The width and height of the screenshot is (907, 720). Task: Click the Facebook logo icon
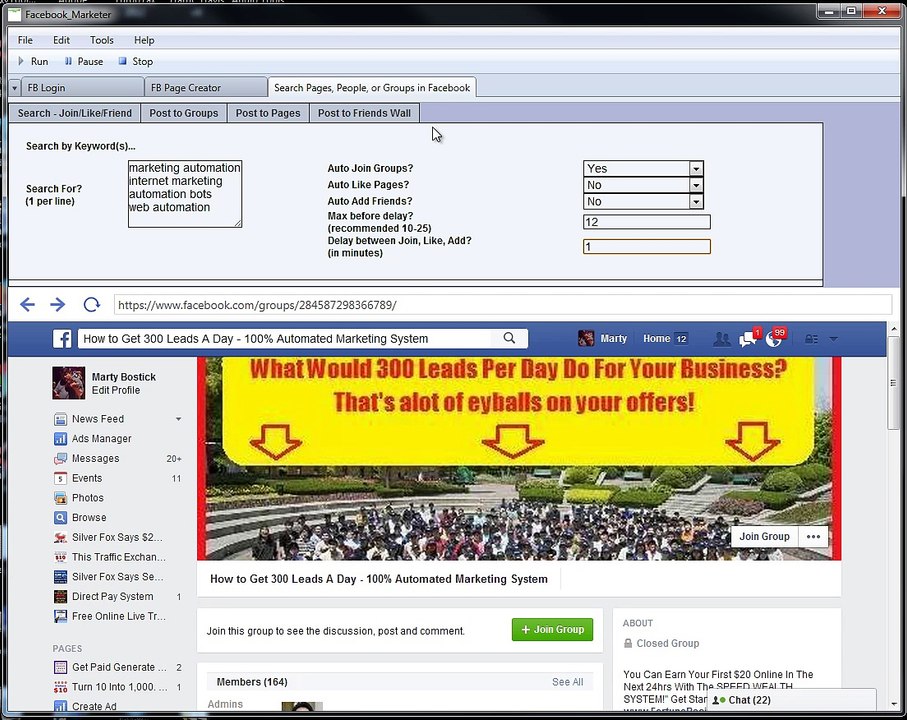(x=62, y=338)
